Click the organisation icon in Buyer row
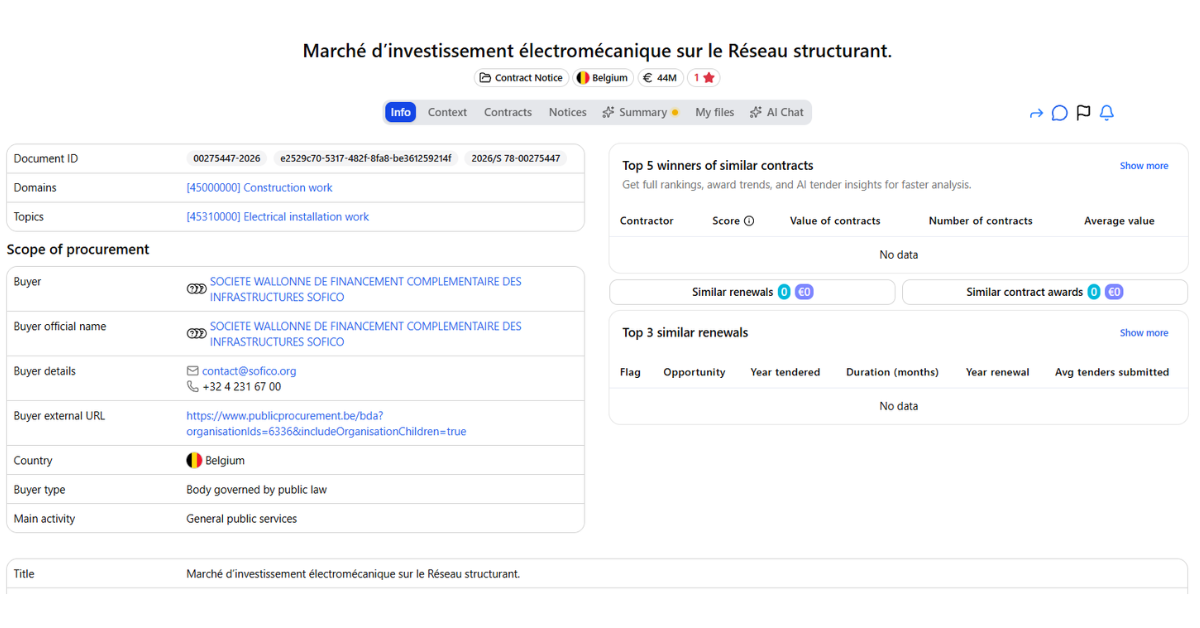This screenshot has width=1200, height=628. (197, 289)
